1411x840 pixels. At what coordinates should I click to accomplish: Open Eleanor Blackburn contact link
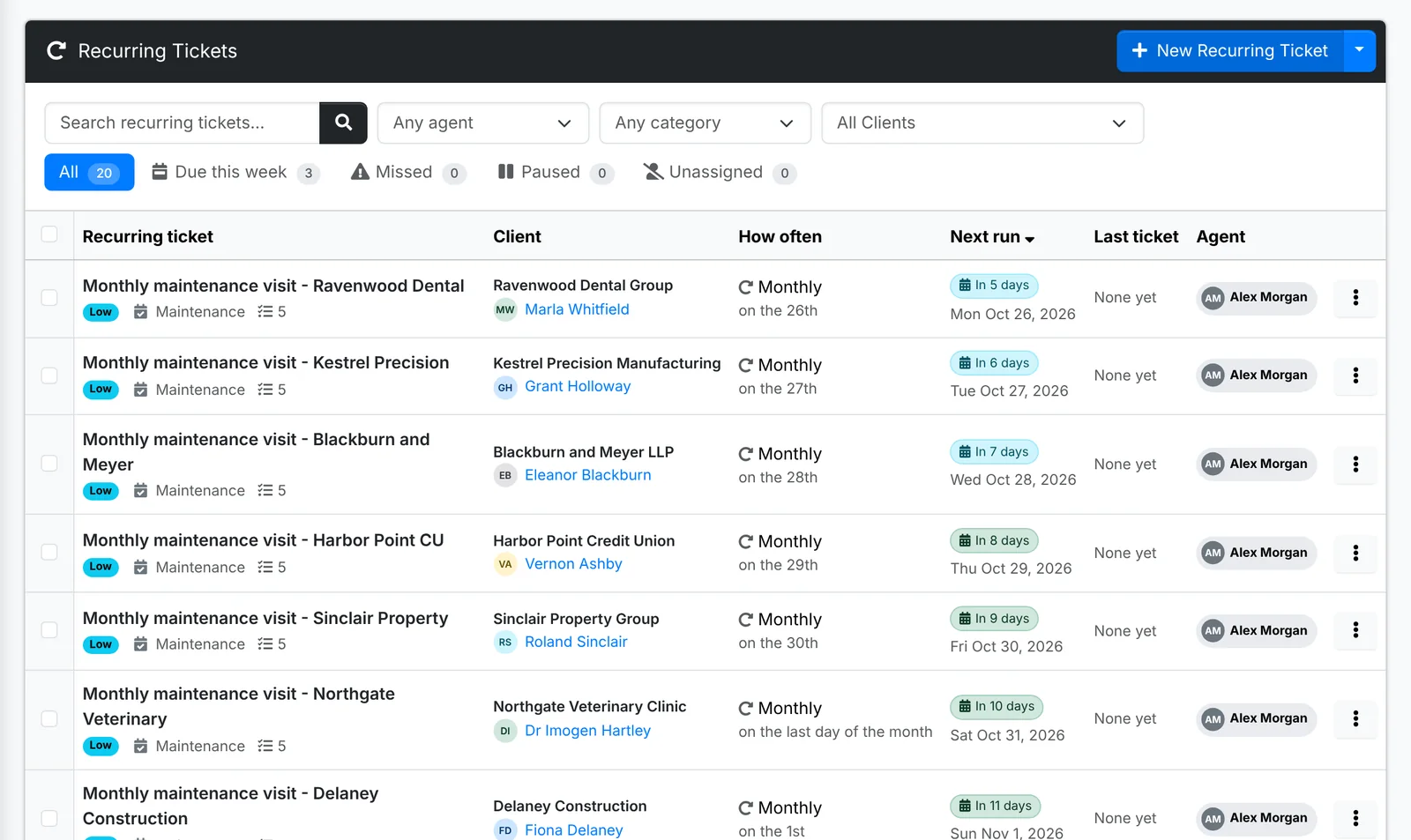point(587,475)
